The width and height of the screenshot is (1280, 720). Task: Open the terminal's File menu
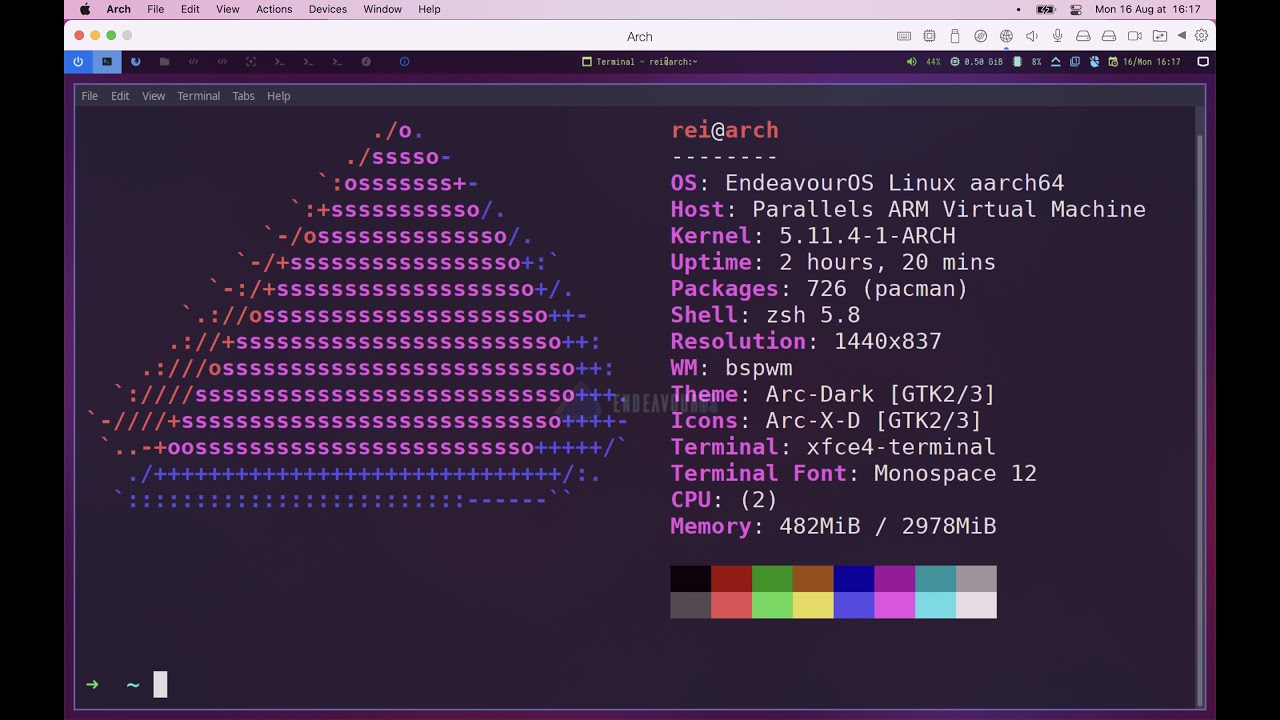coord(90,96)
